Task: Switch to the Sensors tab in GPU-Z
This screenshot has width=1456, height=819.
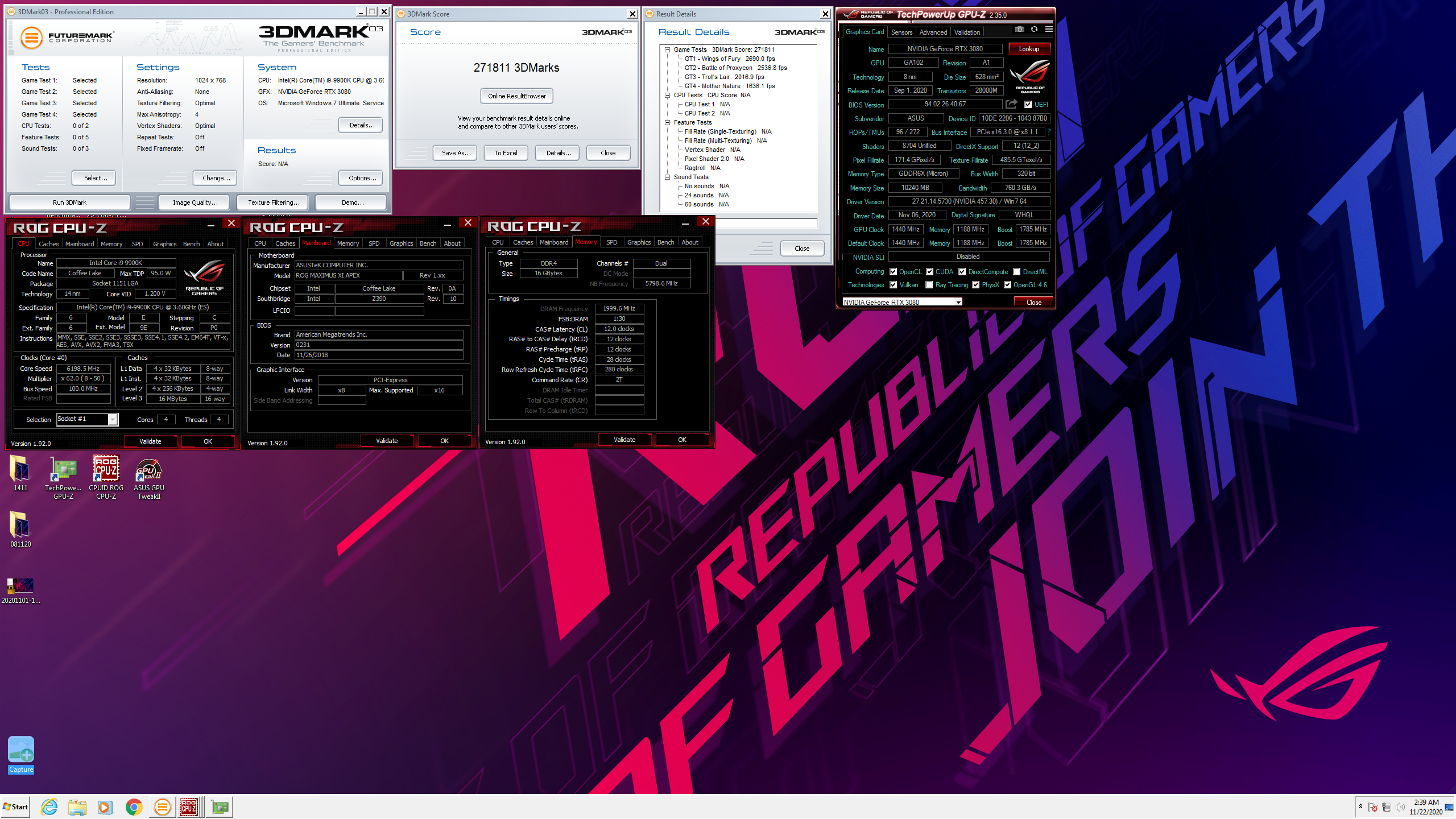Action: [x=901, y=32]
